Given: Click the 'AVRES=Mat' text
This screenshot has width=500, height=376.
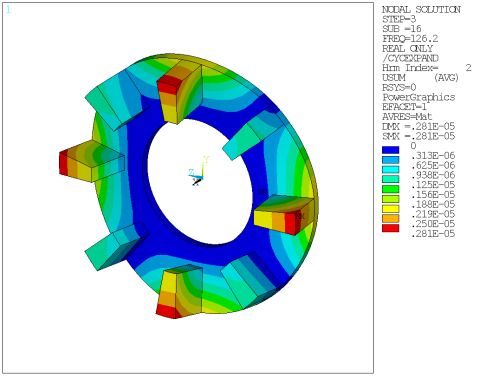Looking at the screenshot, I should point(407,117).
